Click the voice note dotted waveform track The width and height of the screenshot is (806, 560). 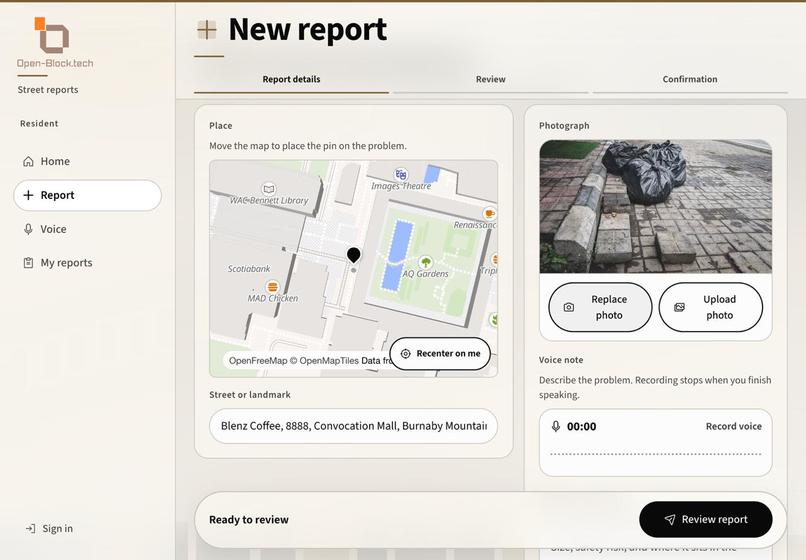655,454
